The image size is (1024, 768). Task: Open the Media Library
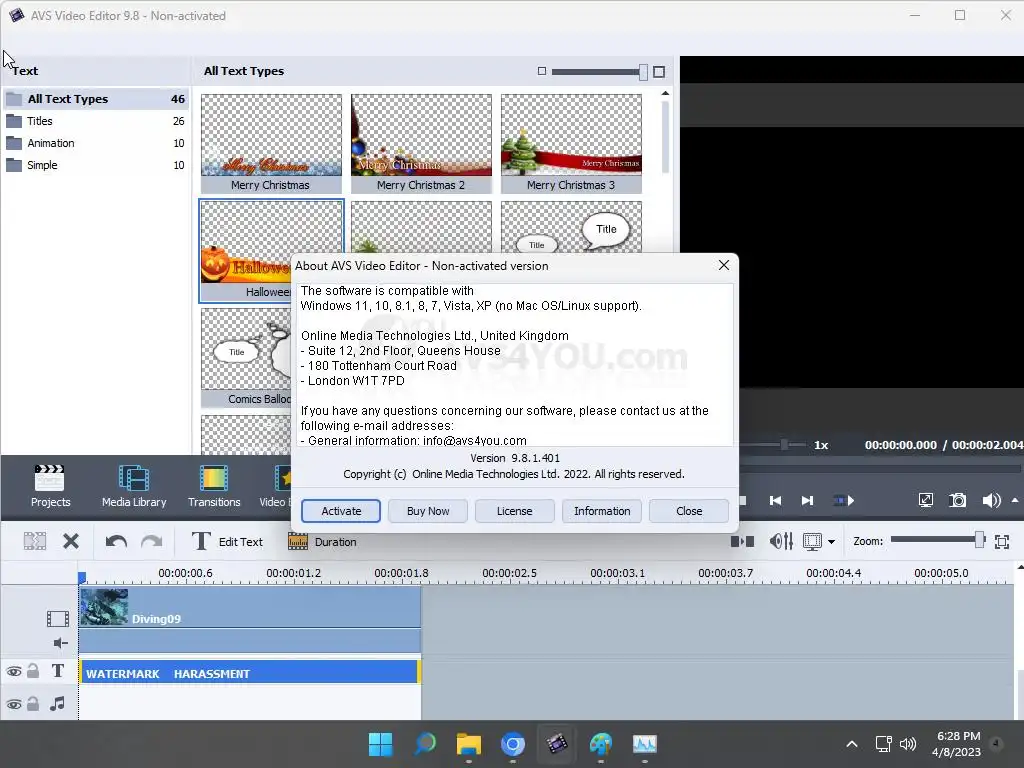134,486
